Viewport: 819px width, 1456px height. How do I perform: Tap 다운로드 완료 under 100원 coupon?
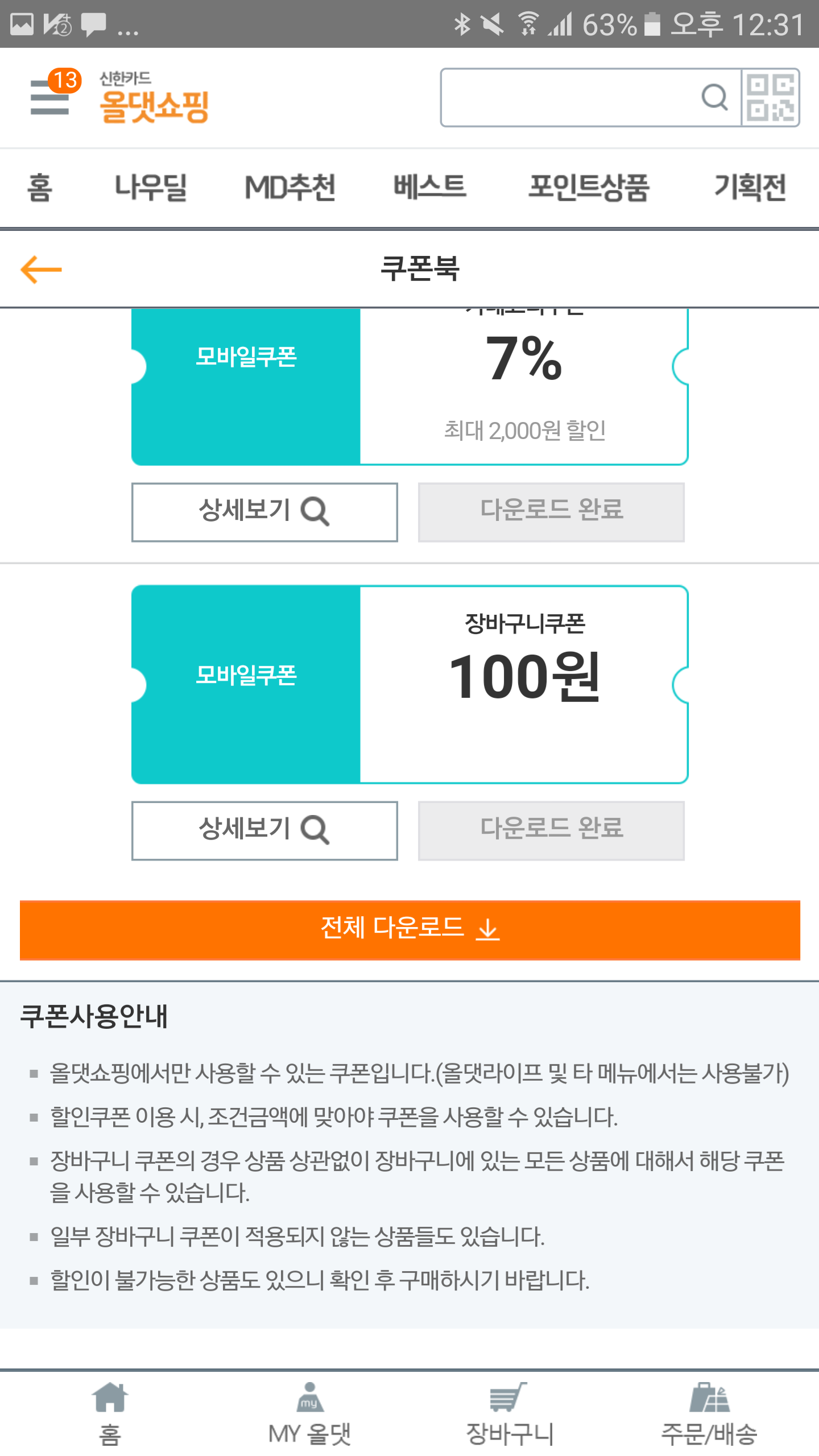[551, 830]
